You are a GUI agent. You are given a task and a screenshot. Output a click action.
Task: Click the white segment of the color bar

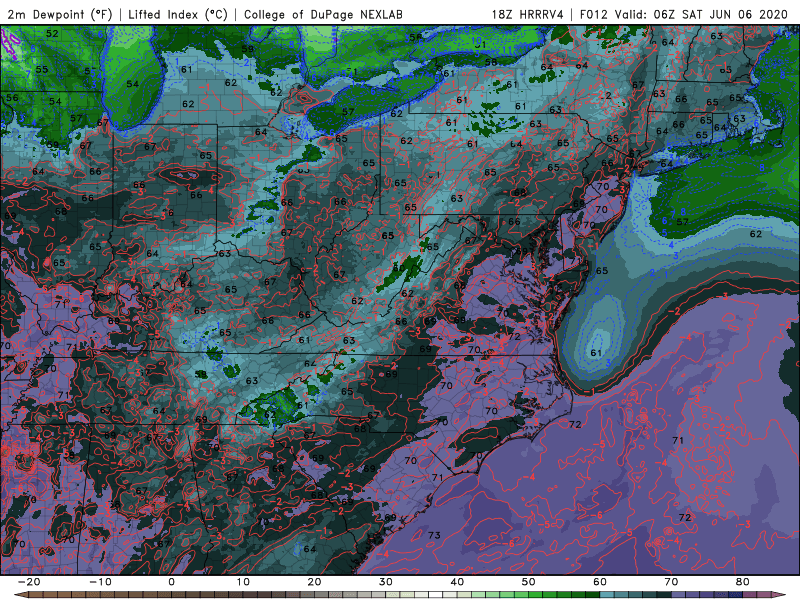435,594
